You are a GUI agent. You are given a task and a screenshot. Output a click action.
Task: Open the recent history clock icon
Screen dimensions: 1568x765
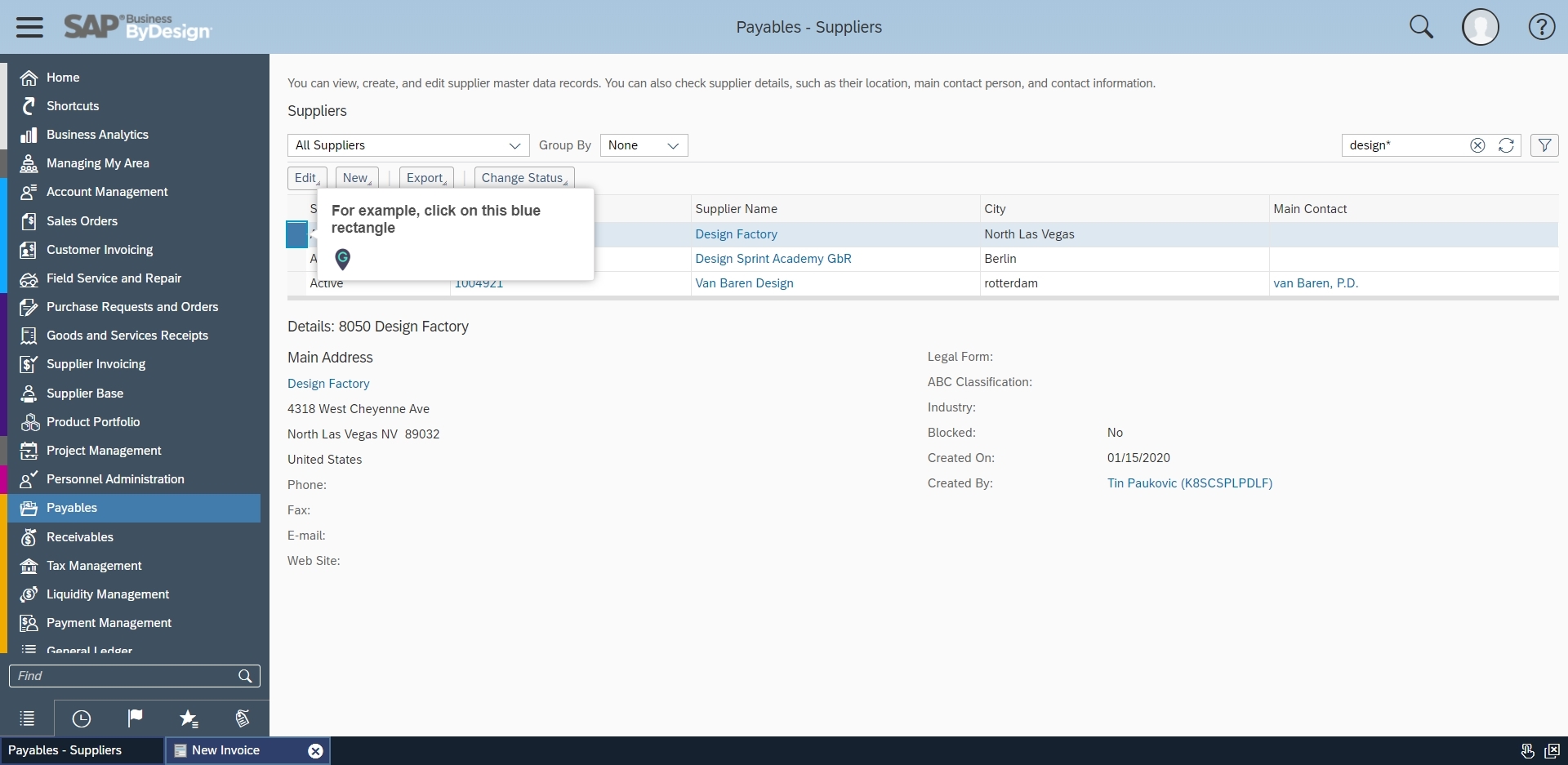pos(82,718)
